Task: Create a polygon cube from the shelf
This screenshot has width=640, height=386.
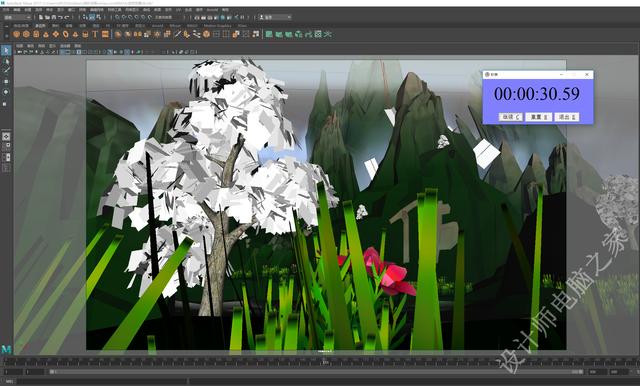Action: click(x=26, y=35)
